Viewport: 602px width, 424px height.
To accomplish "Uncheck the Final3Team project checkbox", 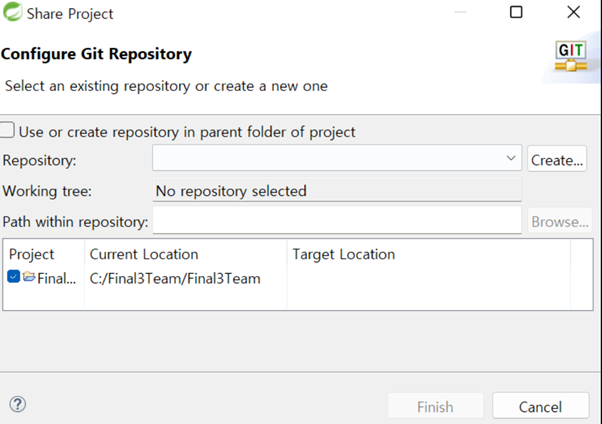I will pos(13,276).
